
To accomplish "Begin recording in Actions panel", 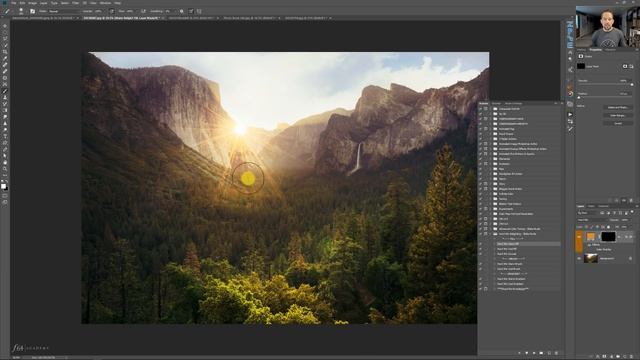I will pos(527,353).
